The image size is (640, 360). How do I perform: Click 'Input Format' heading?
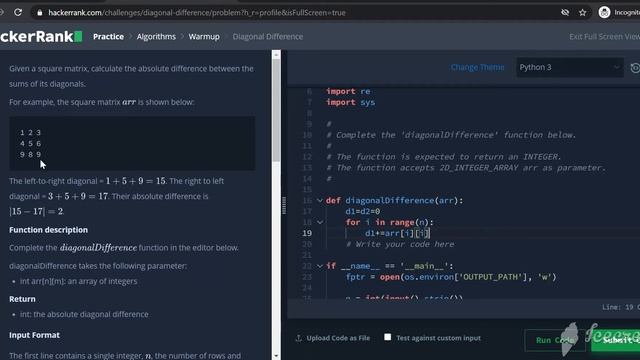tap(34, 335)
